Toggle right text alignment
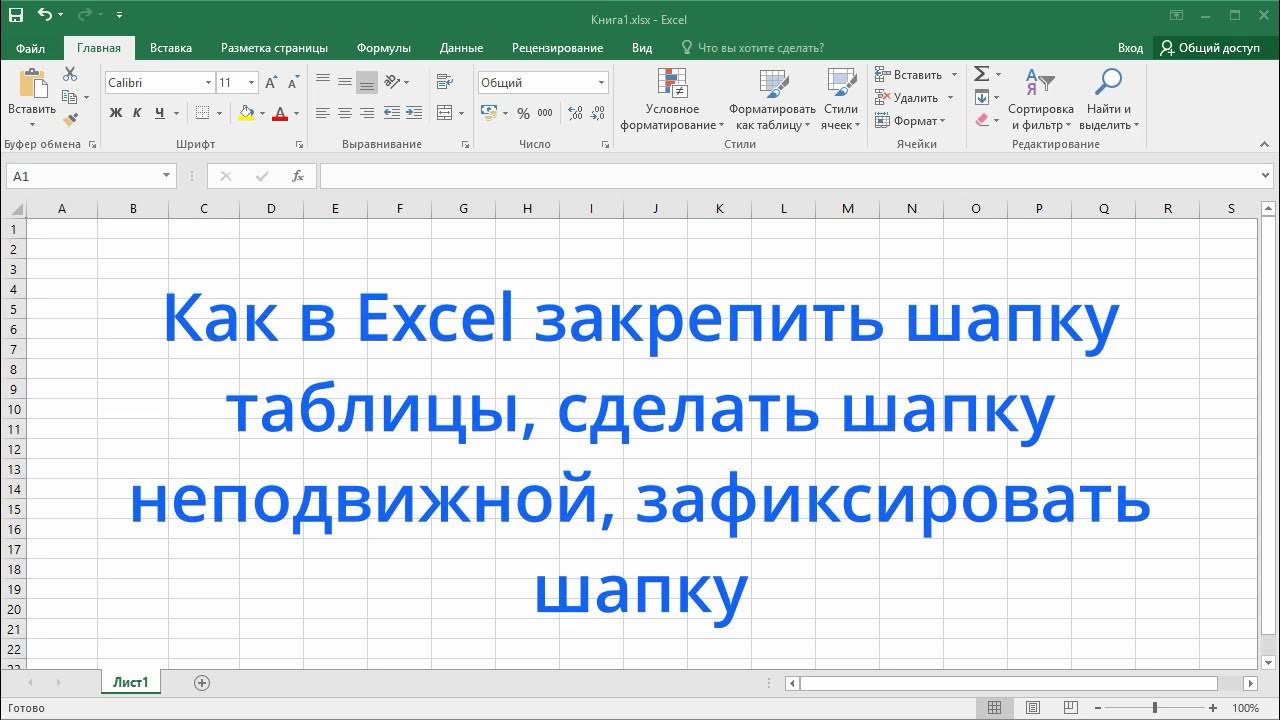The image size is (1280, 720). pyautogui.click(x=366, y=113)
